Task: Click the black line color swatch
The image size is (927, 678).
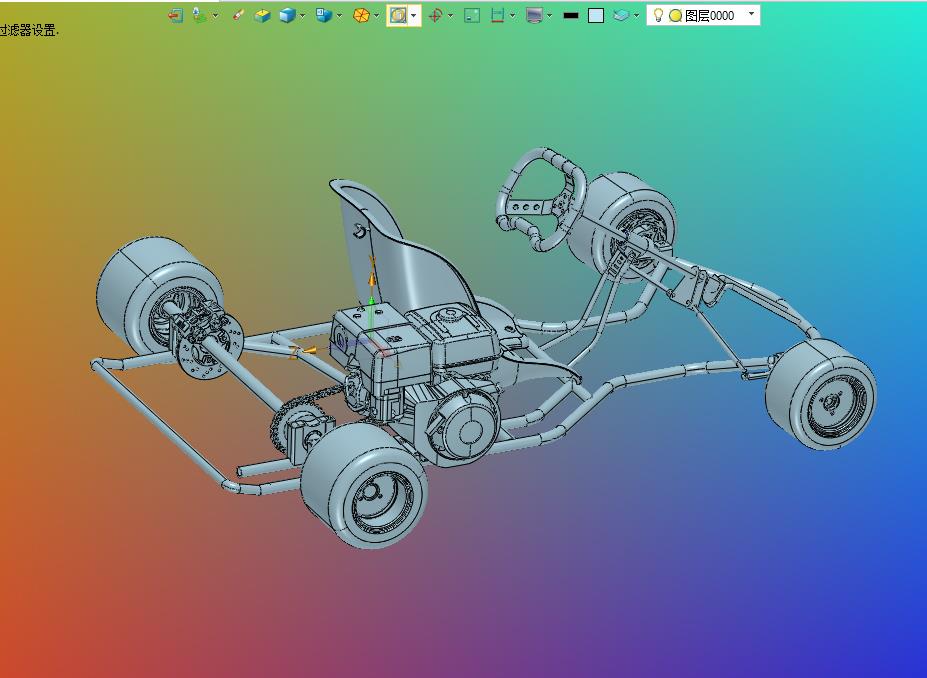Action: pos(571,16)
